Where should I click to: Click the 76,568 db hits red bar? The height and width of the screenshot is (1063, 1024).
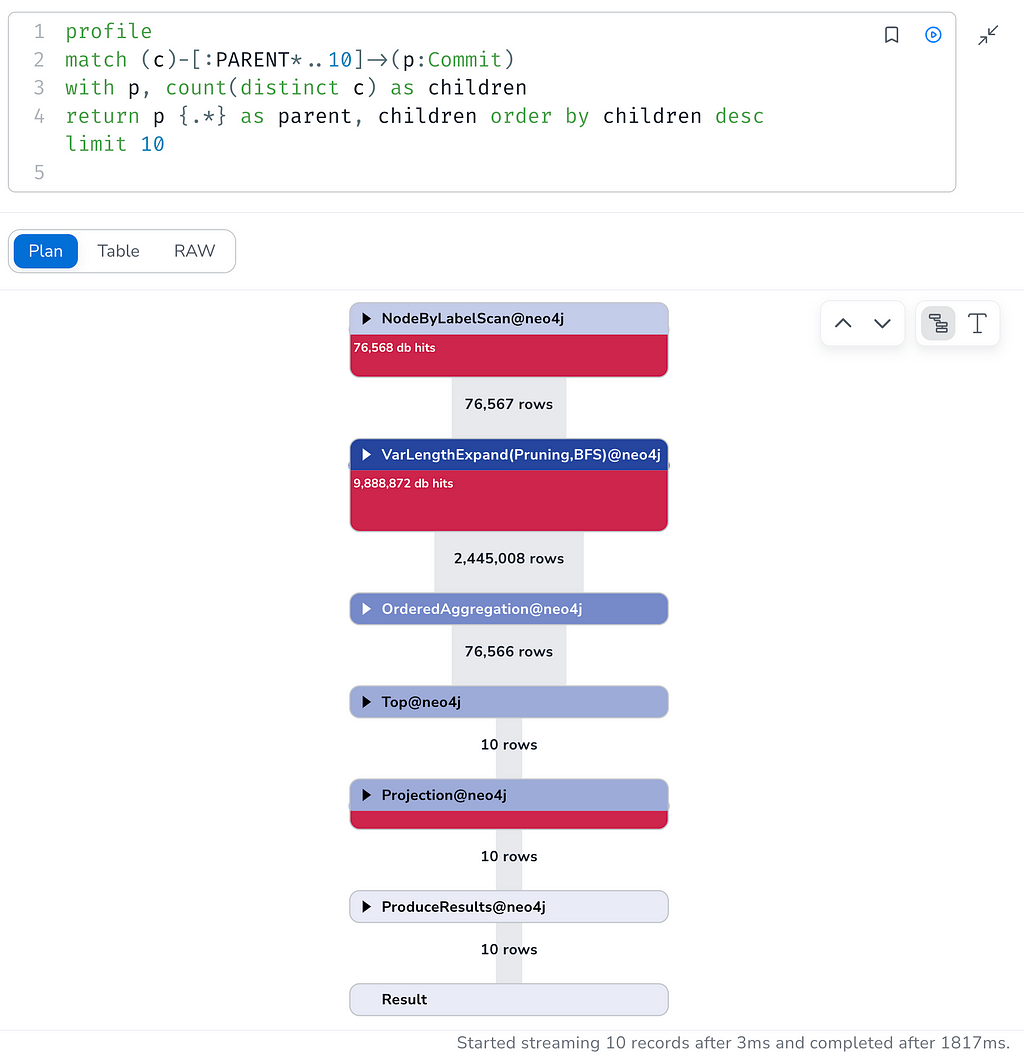[x=509, y=355]
